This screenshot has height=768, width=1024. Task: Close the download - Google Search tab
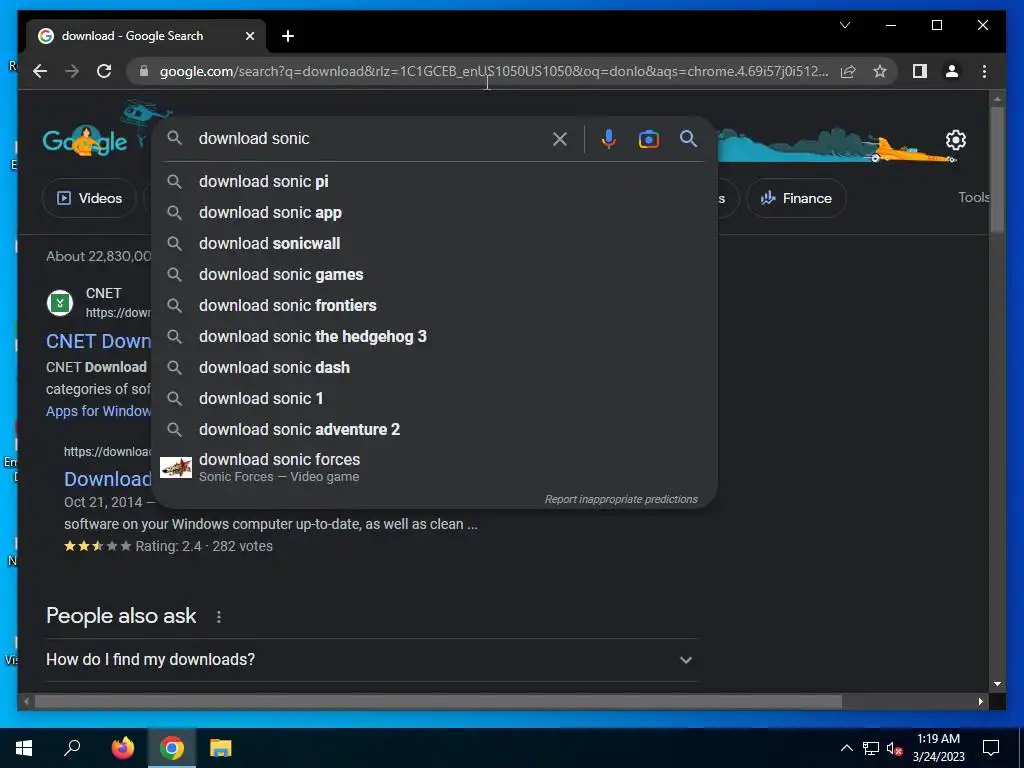249,36
